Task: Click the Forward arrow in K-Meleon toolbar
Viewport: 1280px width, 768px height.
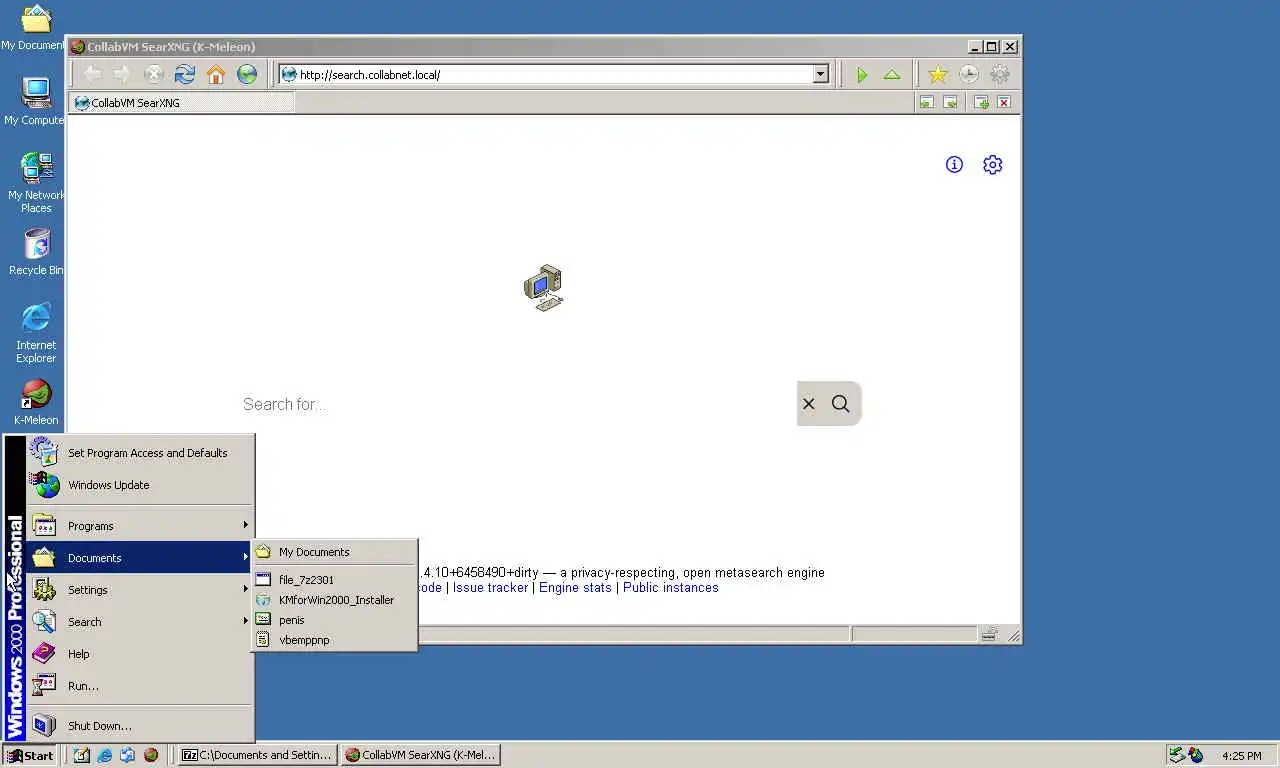Action: pos(122,74)
